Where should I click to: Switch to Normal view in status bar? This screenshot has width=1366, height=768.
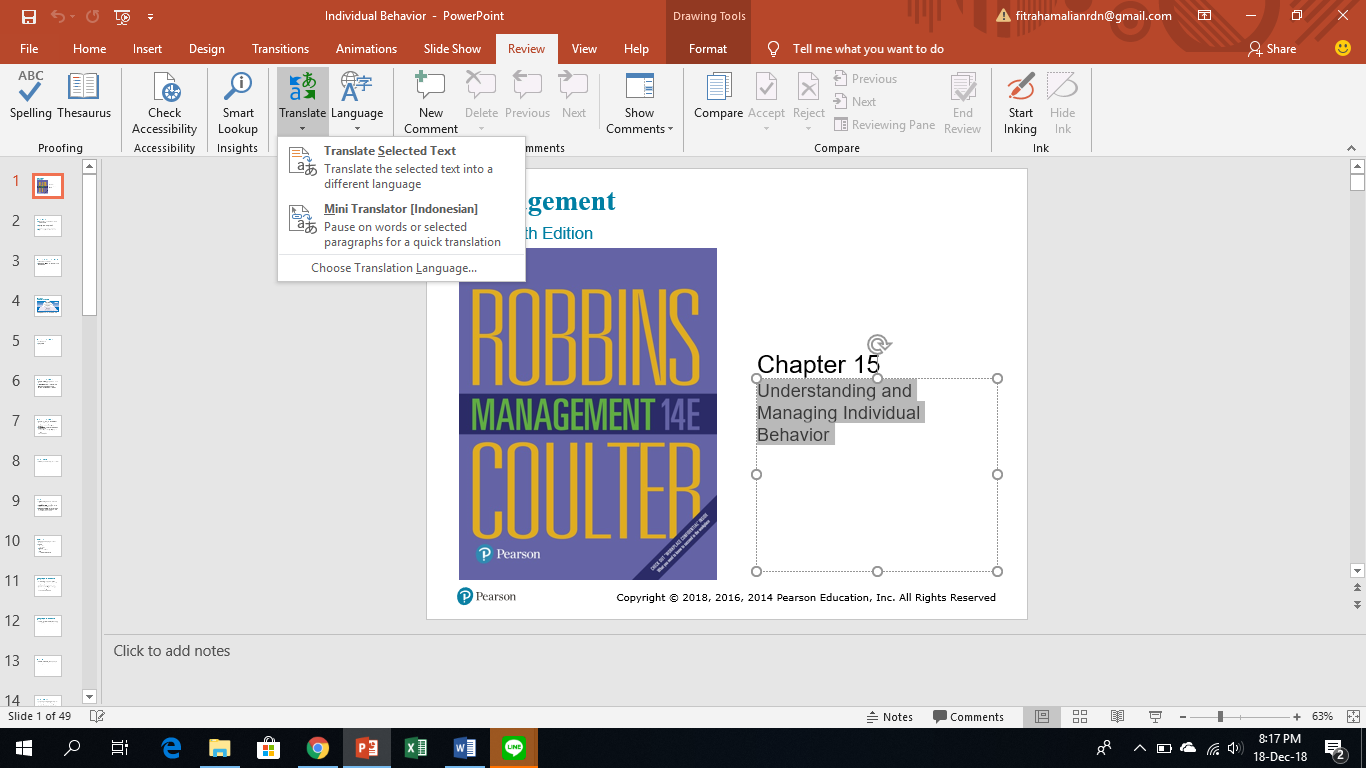pyautogui.click(x=1042, y=717)
